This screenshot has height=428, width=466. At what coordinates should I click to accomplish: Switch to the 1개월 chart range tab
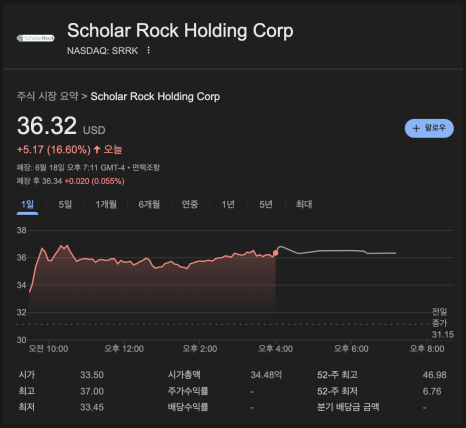(106, 204)
